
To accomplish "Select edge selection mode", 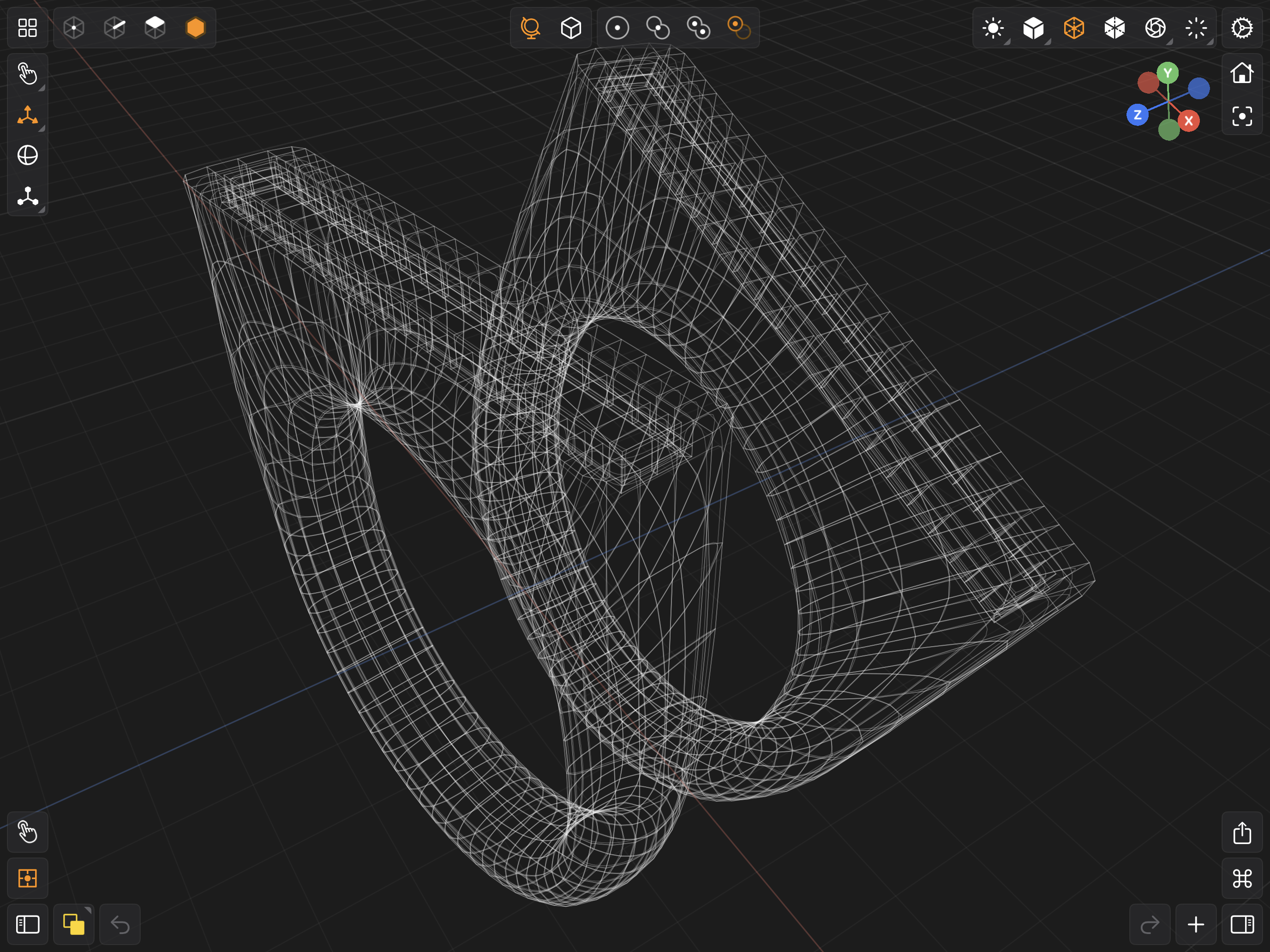I will (x=115, y=28).
